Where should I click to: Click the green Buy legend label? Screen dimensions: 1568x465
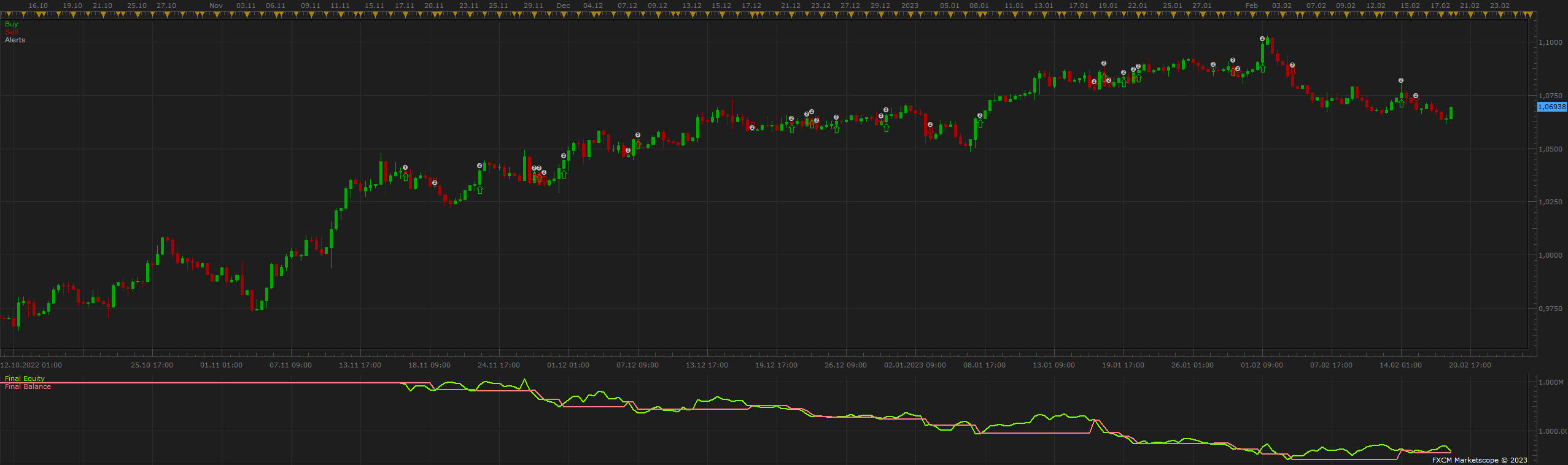[x=12, y=24]
